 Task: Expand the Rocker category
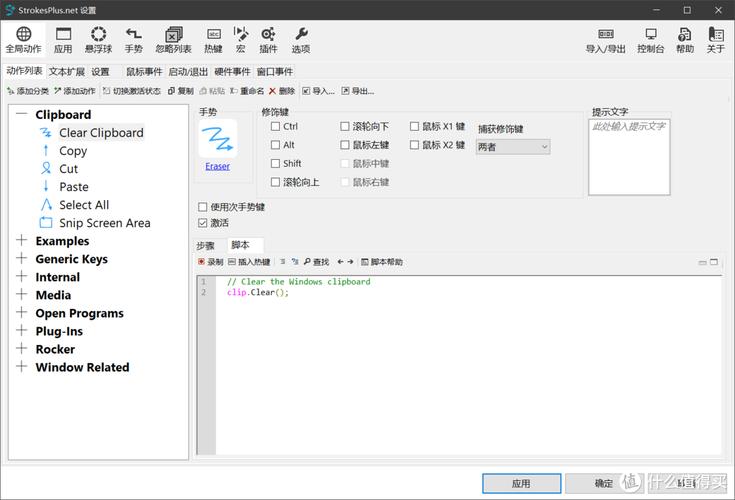point(21,349)
